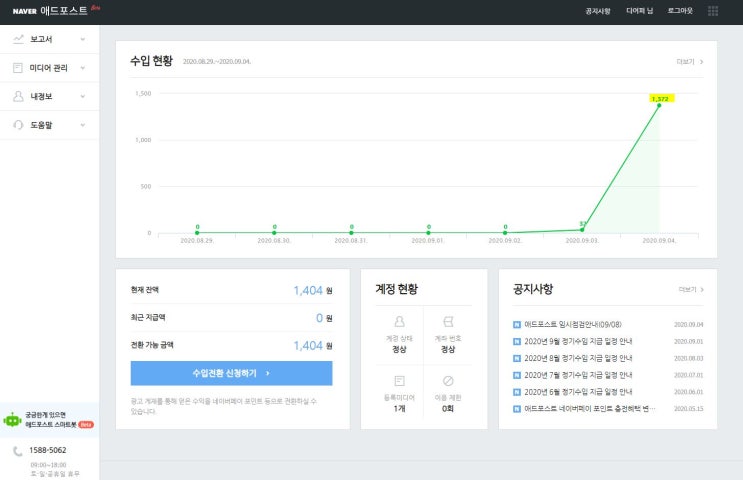Open notice 2020년 7월 정기수입 지급 일정 안내
This screenshot has height=480, width=743.
click(578, 375)
